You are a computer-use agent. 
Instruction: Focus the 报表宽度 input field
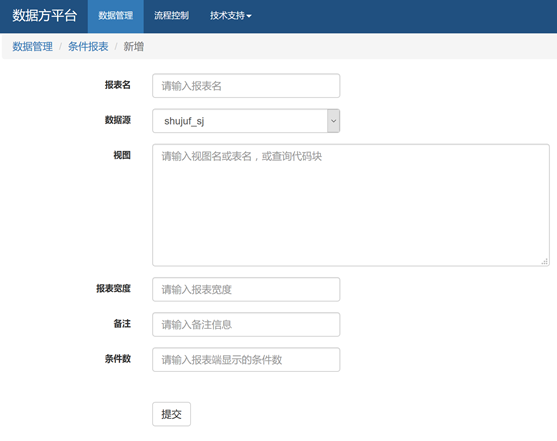246,290
